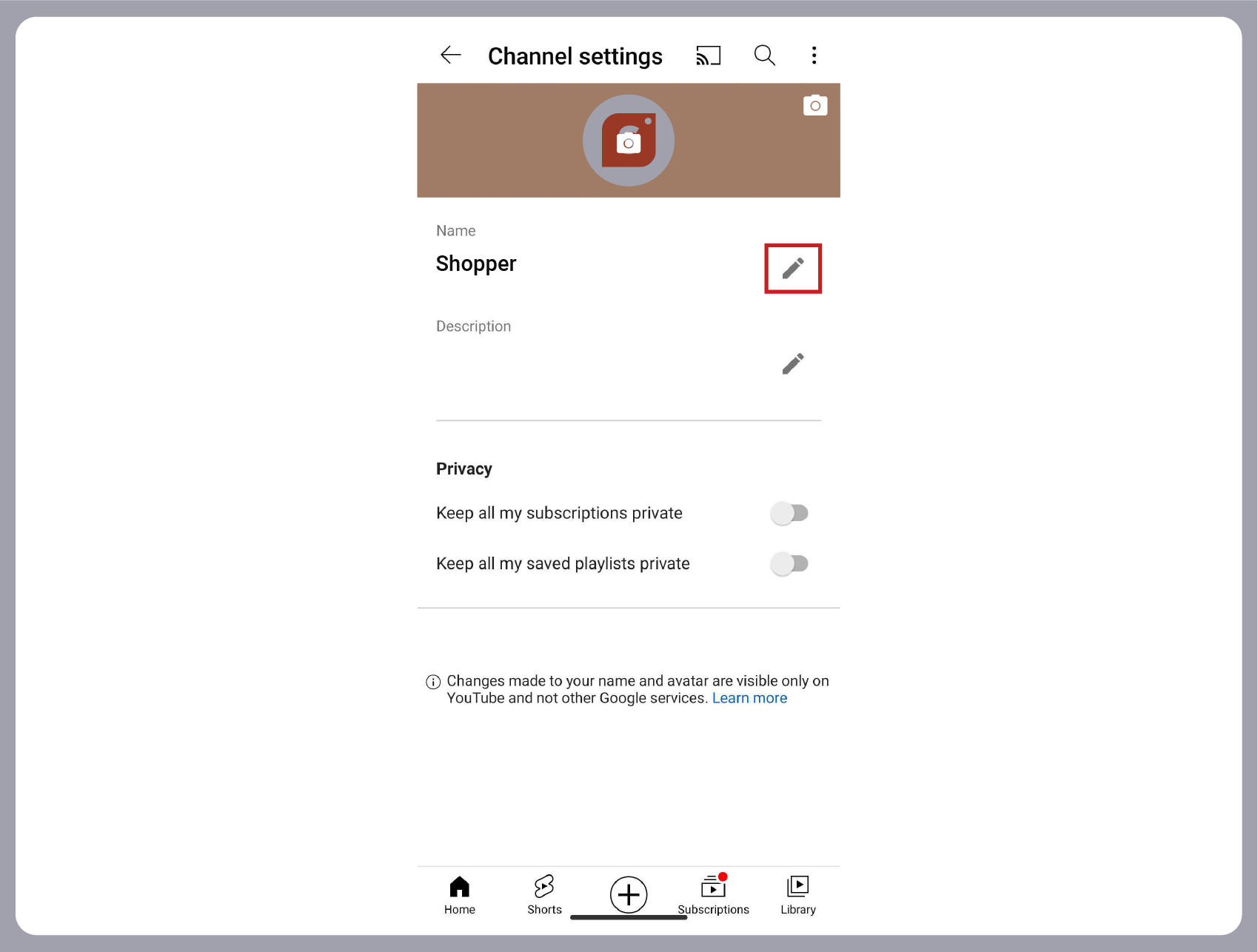1258x952 pixels.
Task: Open the three-dot overflow menu
Action: tap(814, 56)
